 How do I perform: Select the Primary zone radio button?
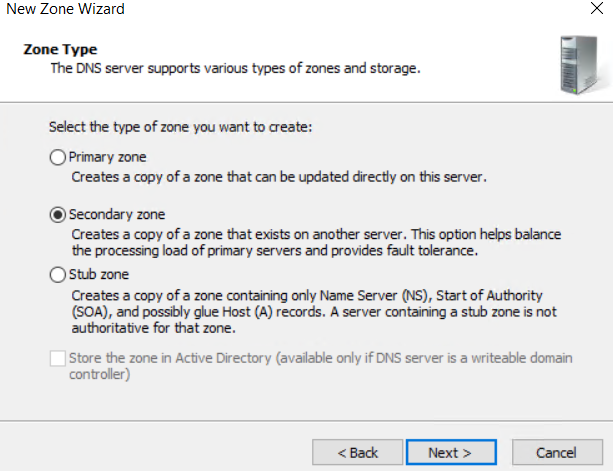pos(58,157)
